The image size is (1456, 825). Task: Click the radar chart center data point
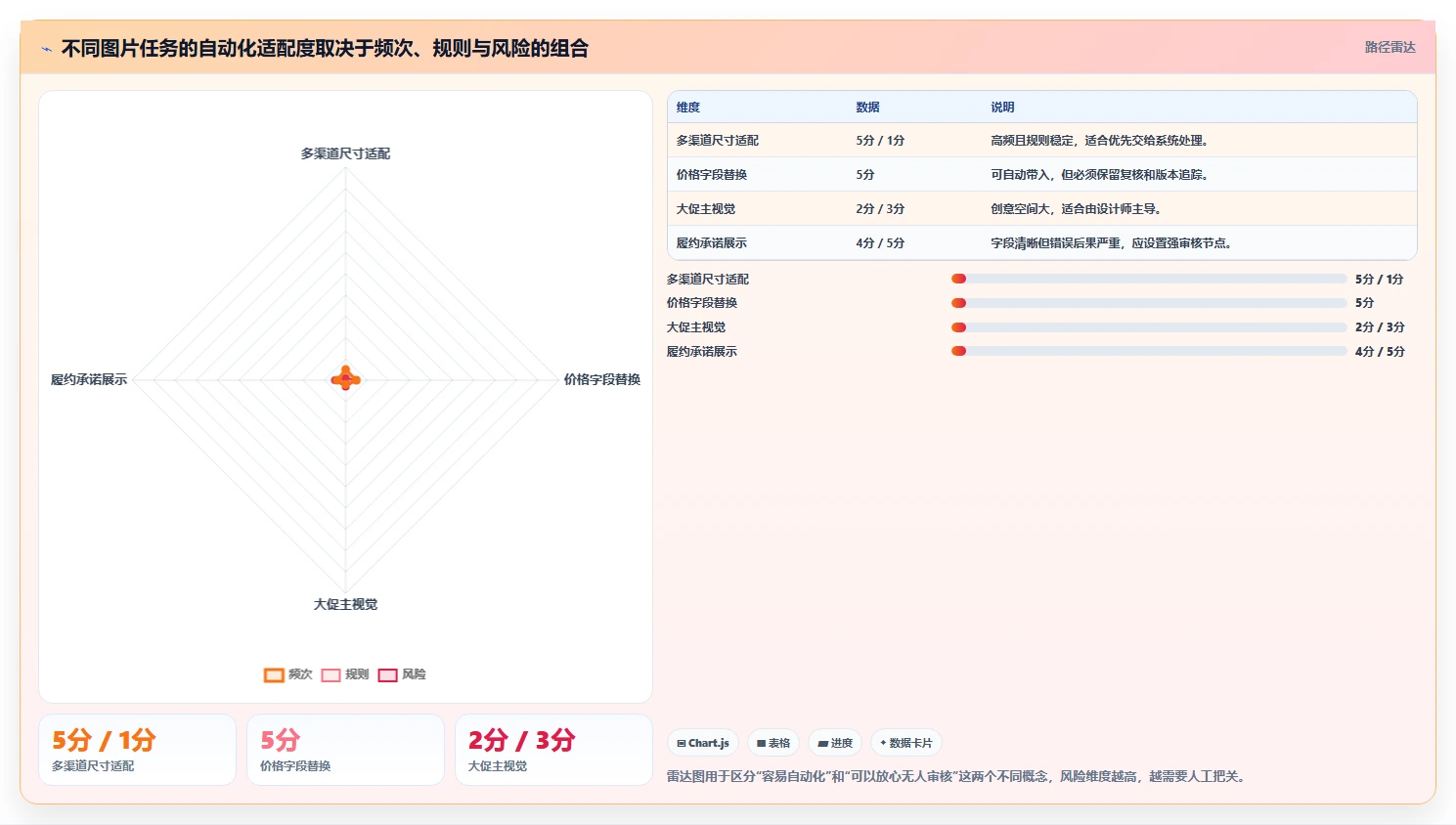pyautogui.click(x=345, y=379)
